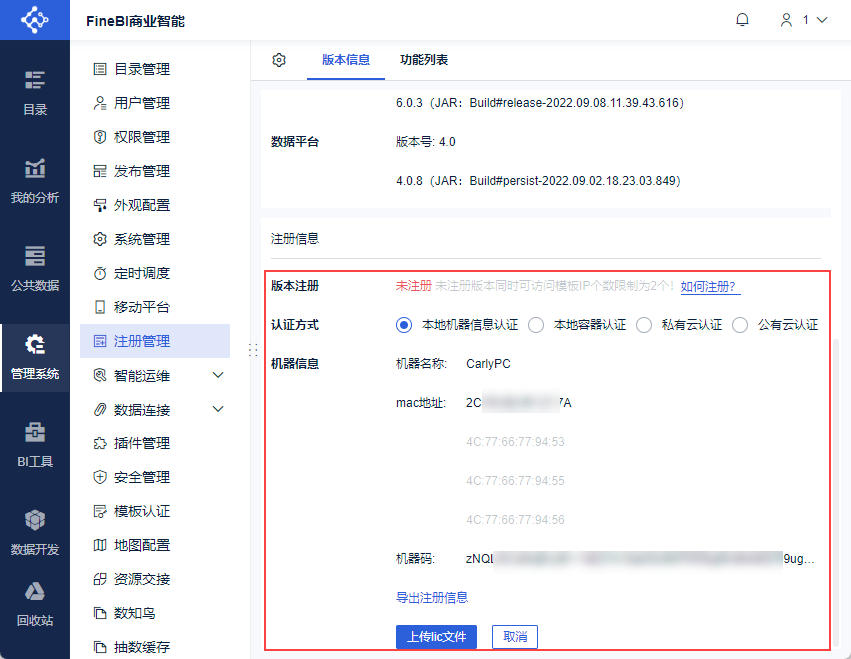
Task: Select 管理系统 in the sidebar
Action: (x=35, y=358)
